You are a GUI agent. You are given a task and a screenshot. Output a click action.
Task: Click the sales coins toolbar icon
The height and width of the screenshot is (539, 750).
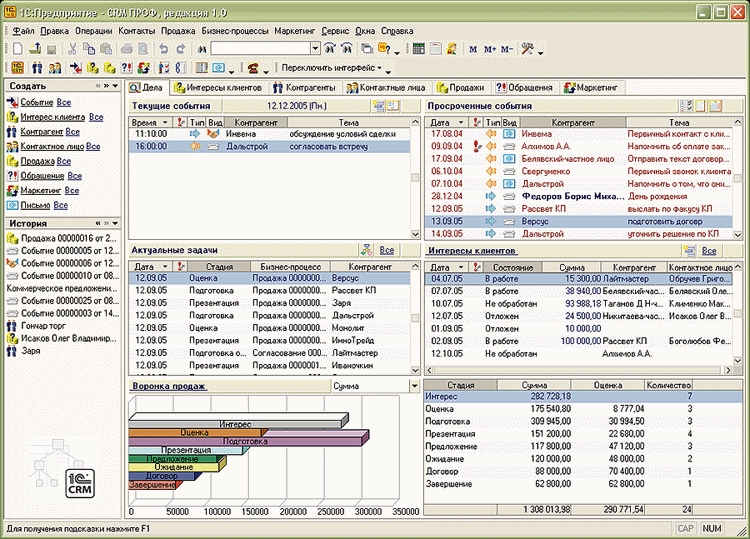[110, 68]
